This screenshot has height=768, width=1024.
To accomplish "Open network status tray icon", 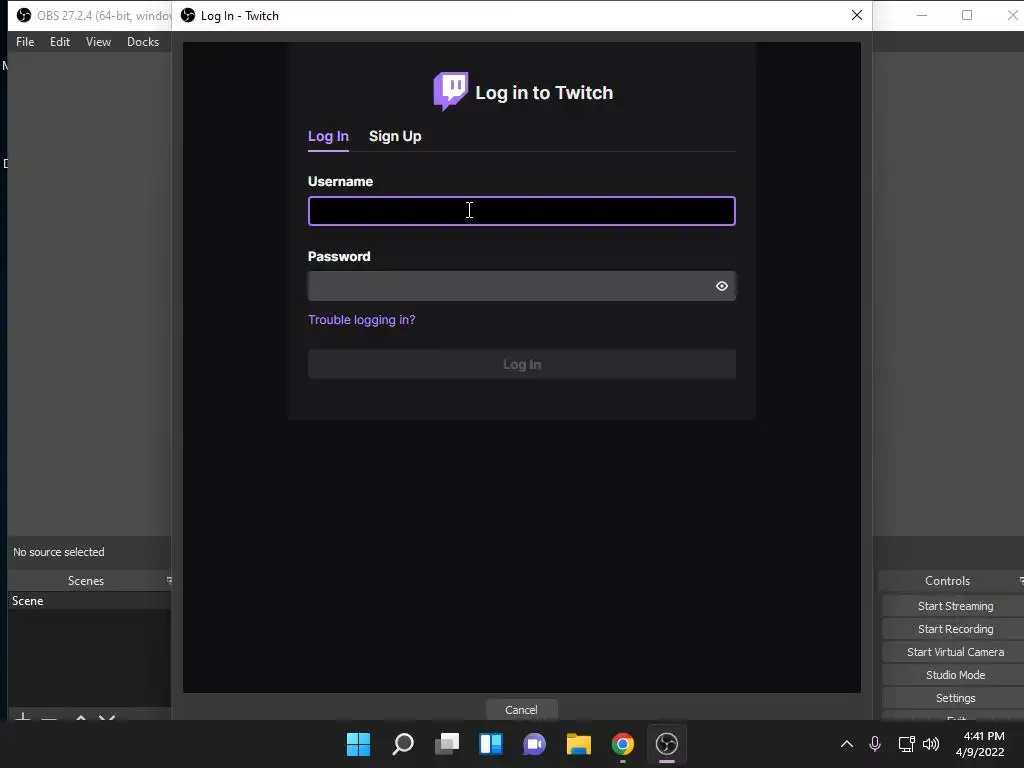I will pos(906,744).
